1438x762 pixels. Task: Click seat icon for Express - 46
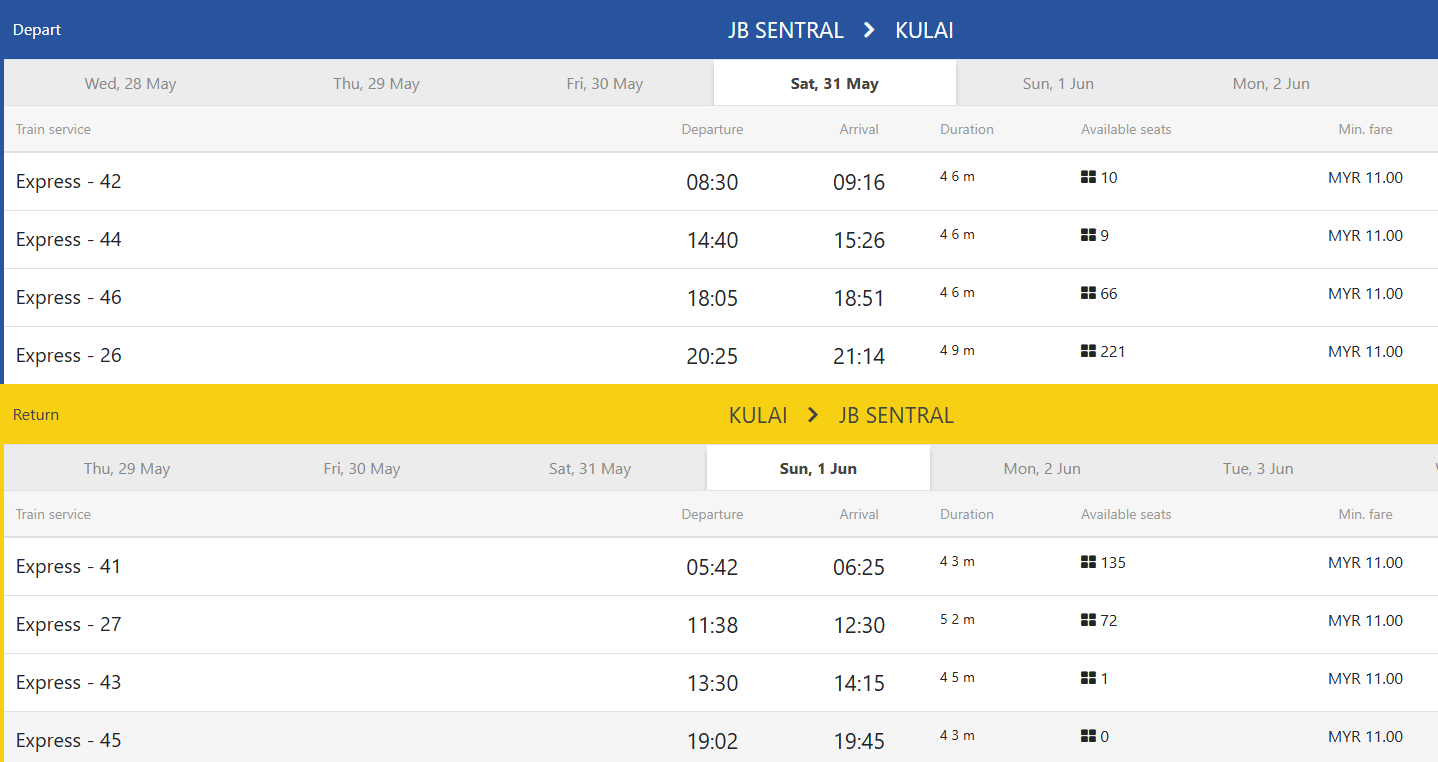(x=1089, y=294)
